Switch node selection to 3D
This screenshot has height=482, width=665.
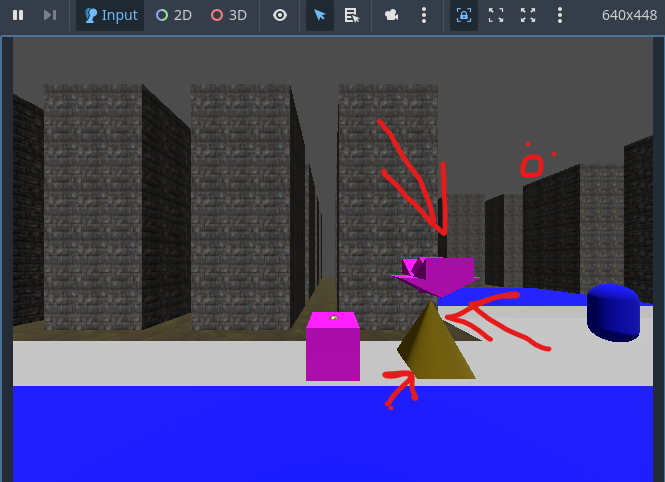coord(229,15)
